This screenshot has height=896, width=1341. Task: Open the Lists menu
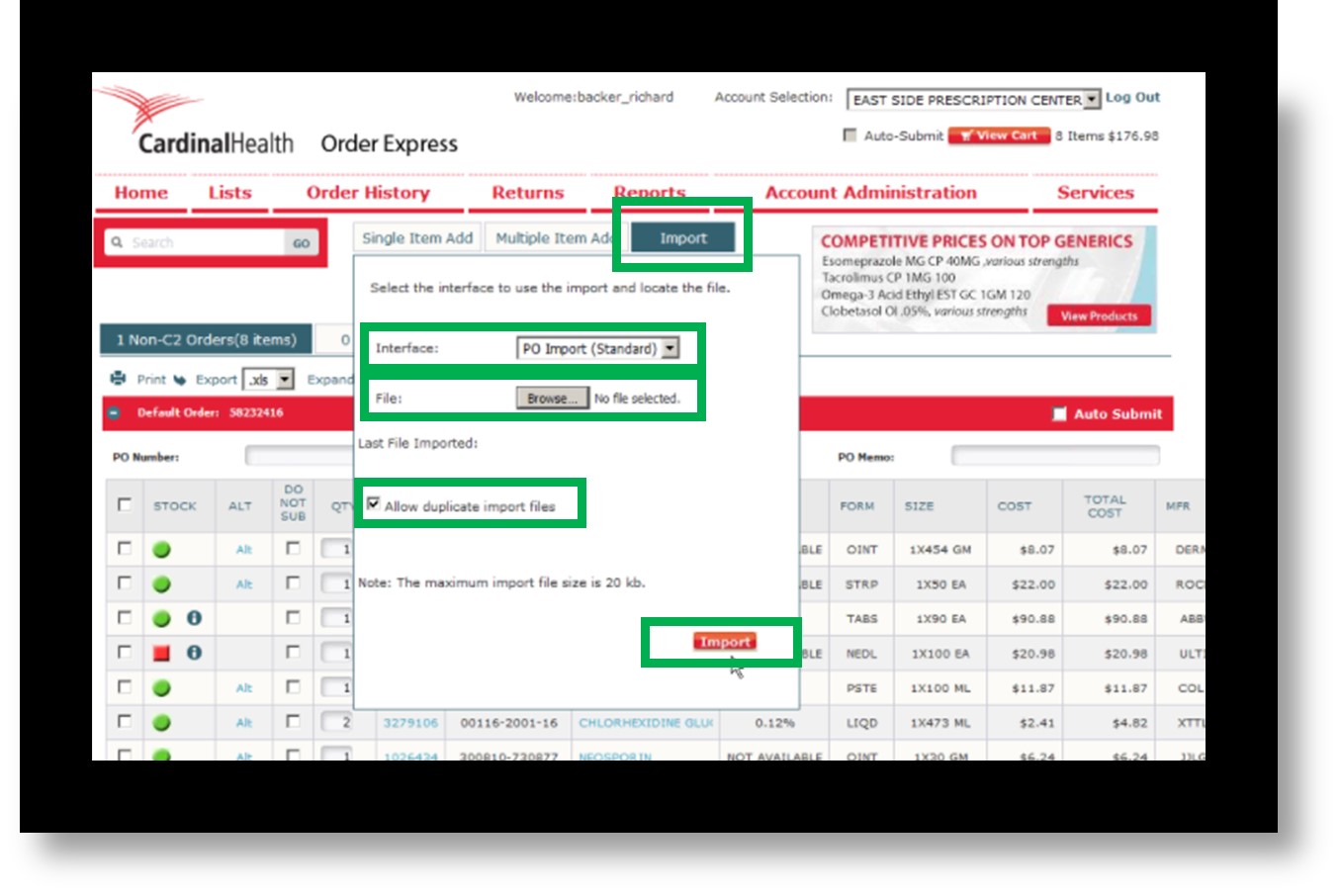click(x=229, y=193)
